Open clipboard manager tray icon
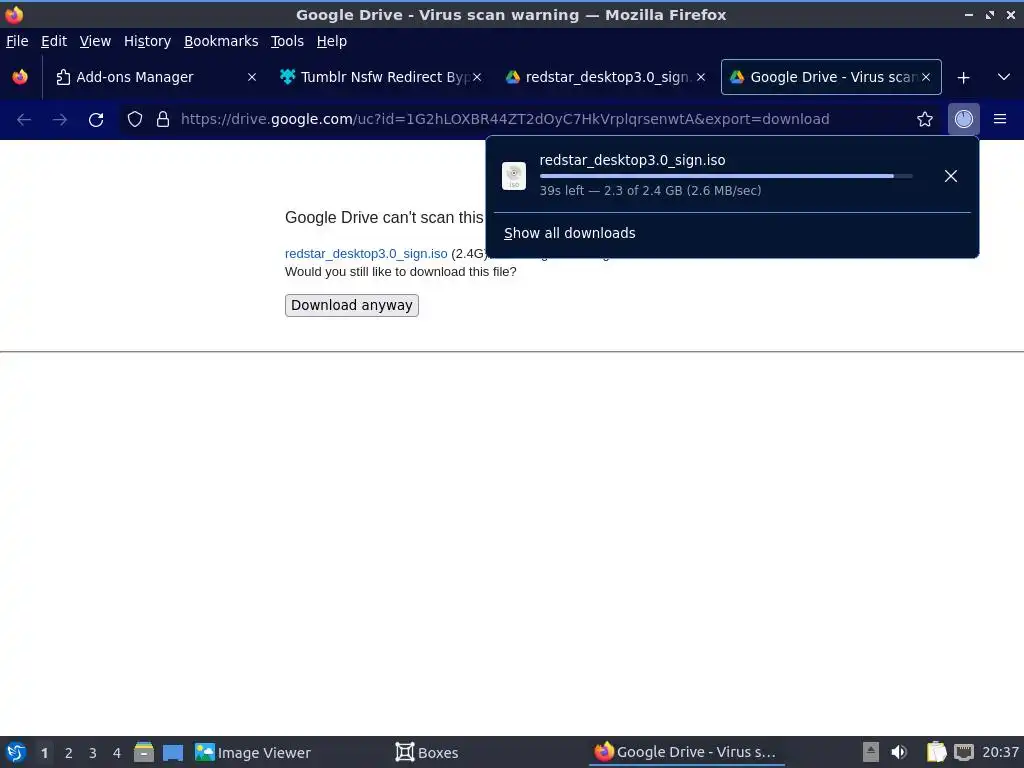This screenshot has height=768, width=1024. click(x=936, y=752)
